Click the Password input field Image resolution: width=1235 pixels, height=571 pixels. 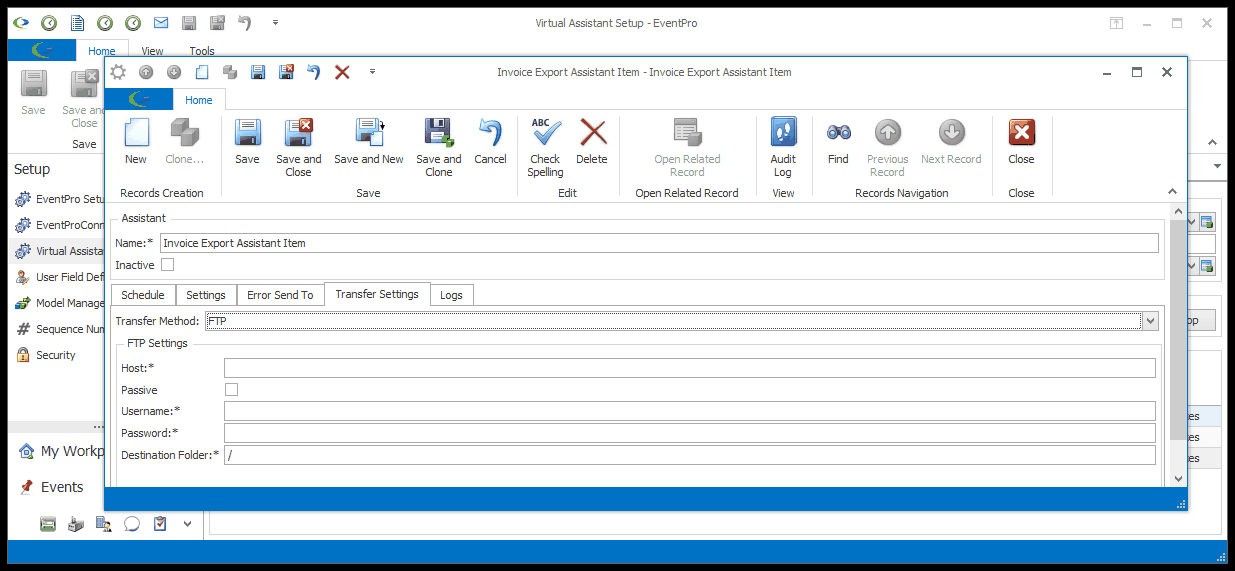[x=690, y=433]
